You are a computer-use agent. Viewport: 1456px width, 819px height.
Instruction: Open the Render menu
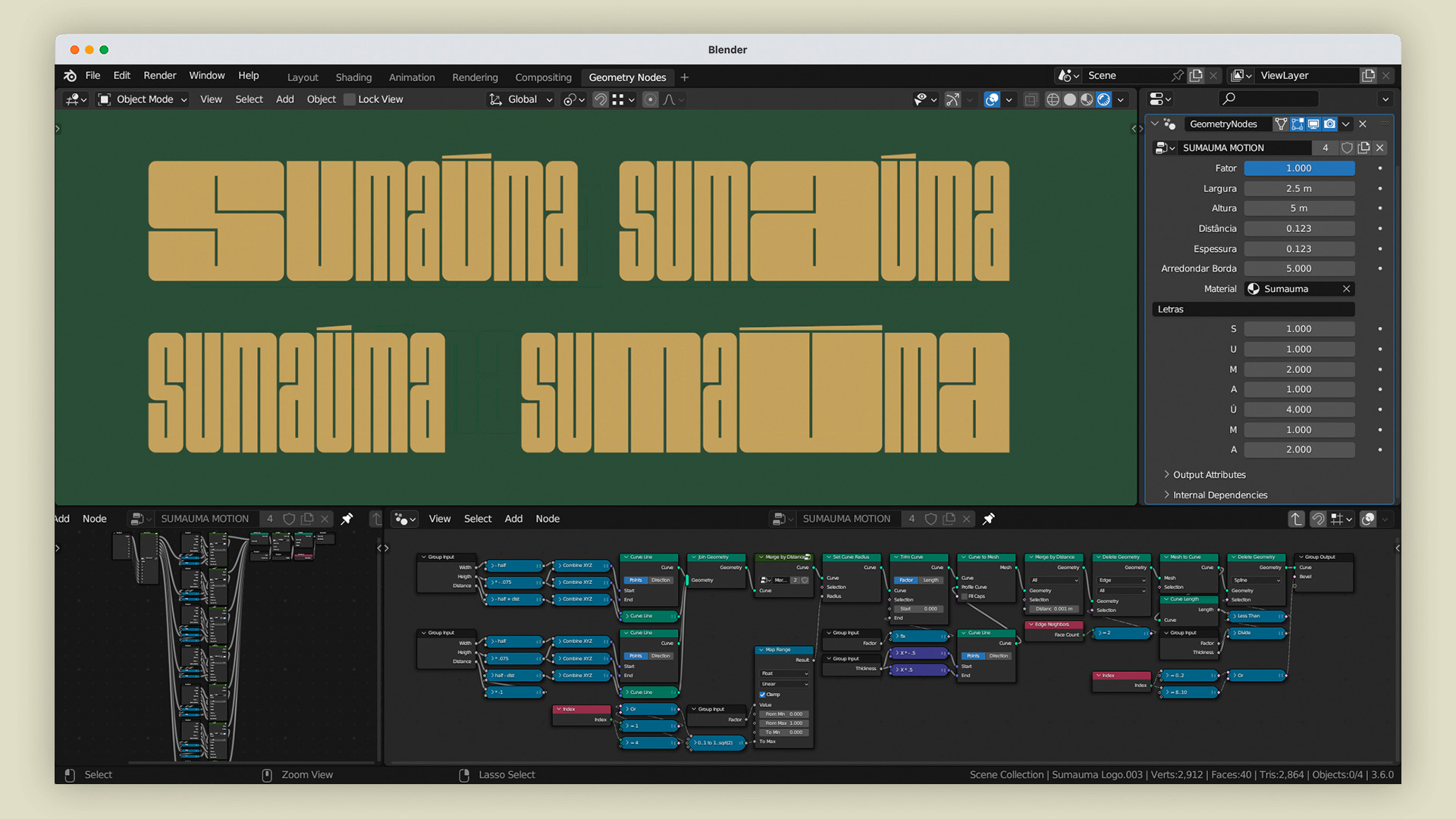click(160, 76)
